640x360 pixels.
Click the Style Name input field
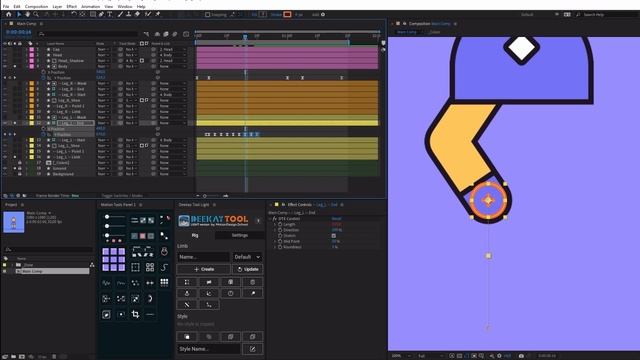(209, 349)
